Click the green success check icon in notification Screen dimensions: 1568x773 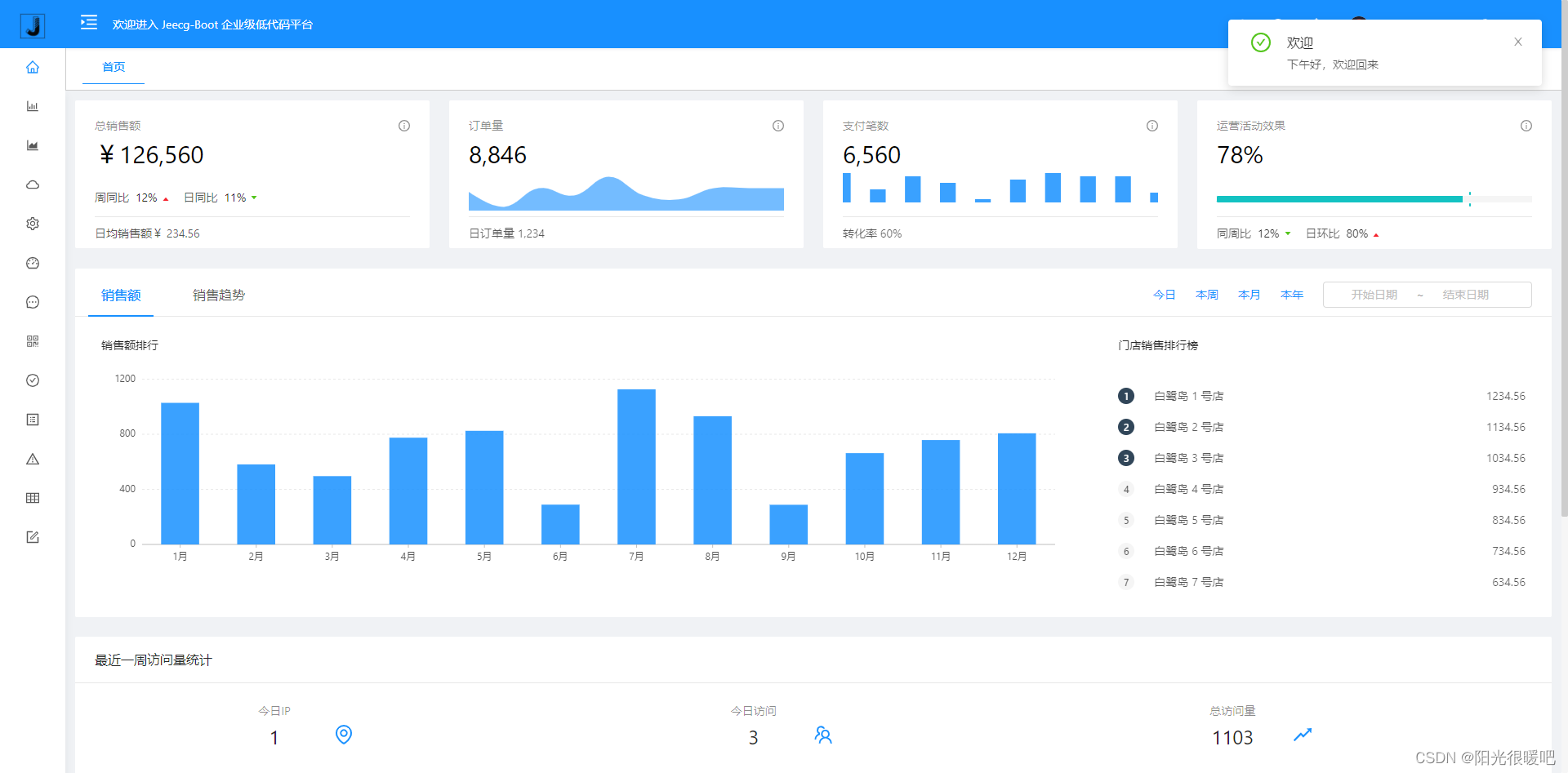[1261, 42]
